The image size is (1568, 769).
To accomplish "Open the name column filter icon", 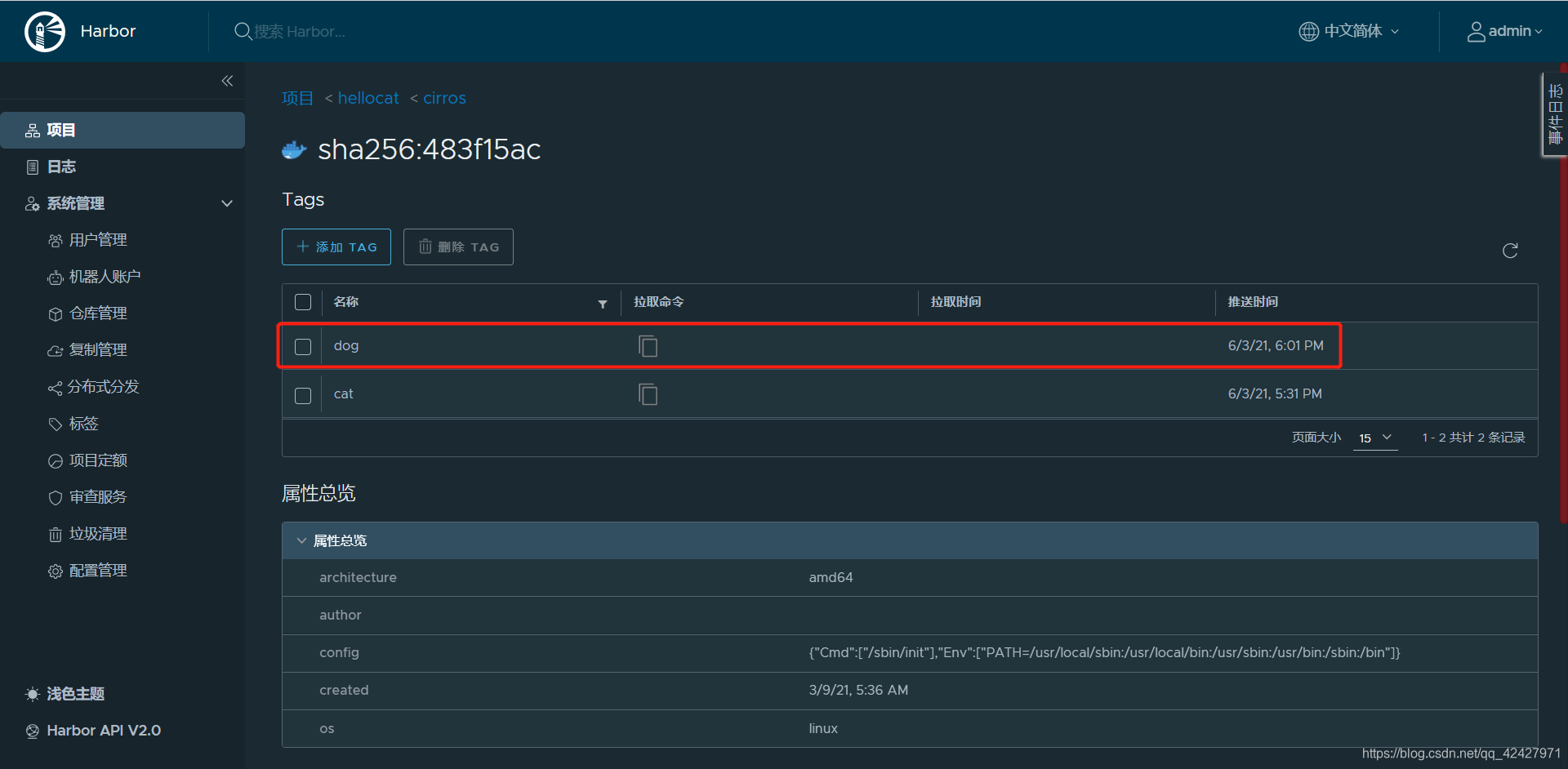I will [603, 304].
